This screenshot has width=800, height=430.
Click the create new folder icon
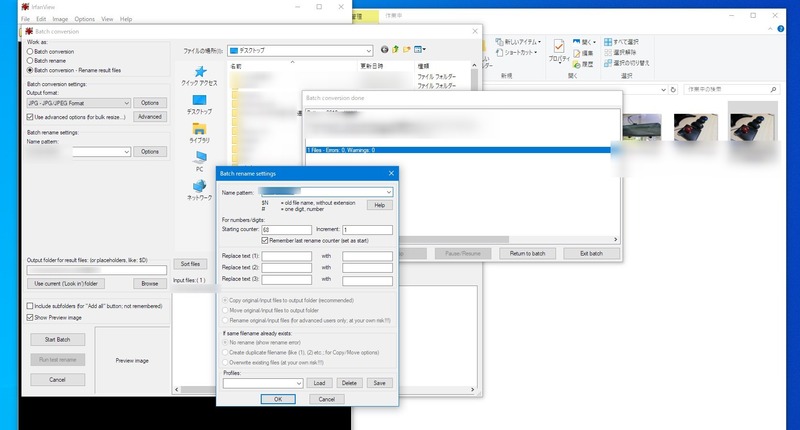[x=407, y=49]
